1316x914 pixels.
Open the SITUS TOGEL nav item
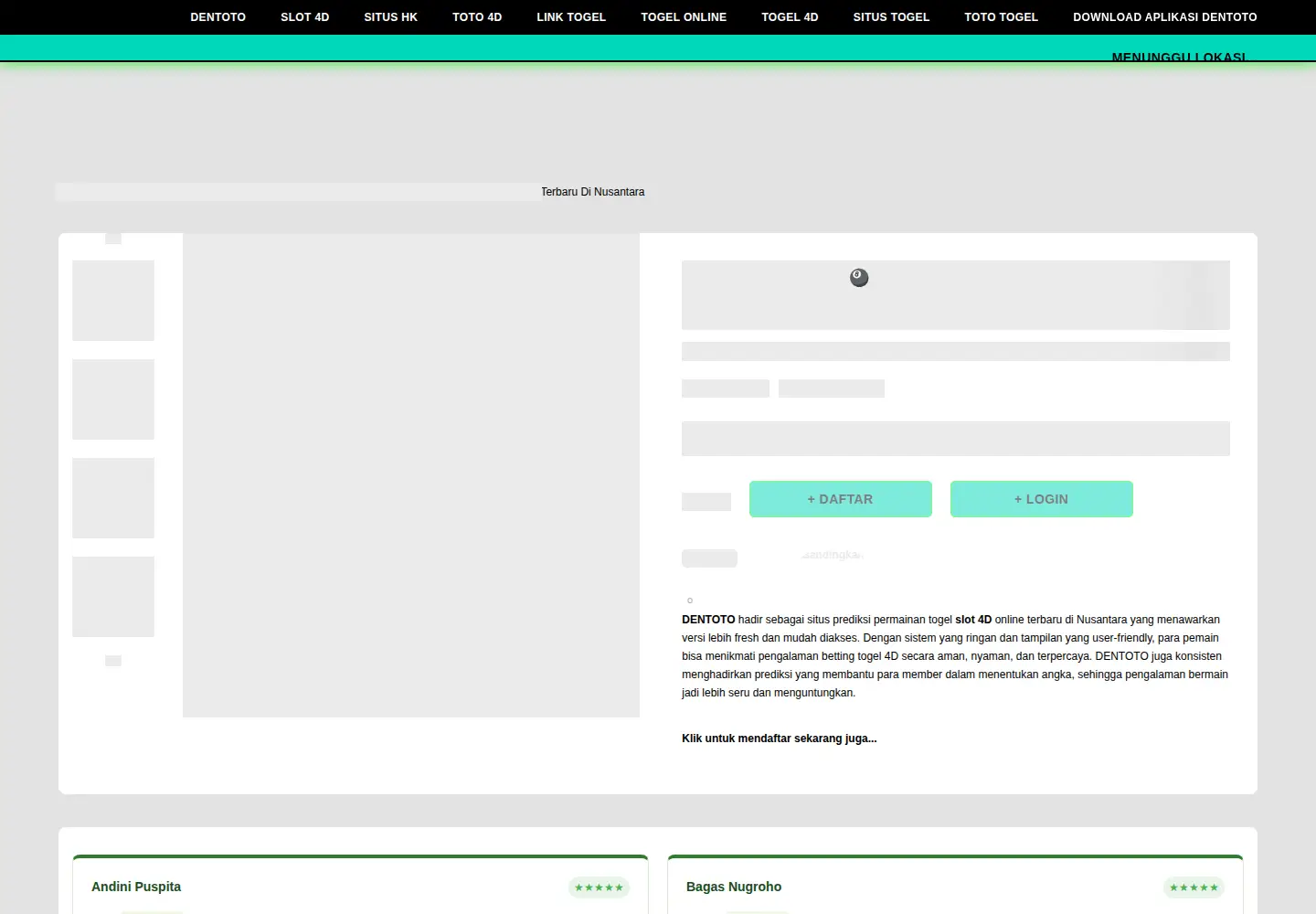tap(891, 17)
